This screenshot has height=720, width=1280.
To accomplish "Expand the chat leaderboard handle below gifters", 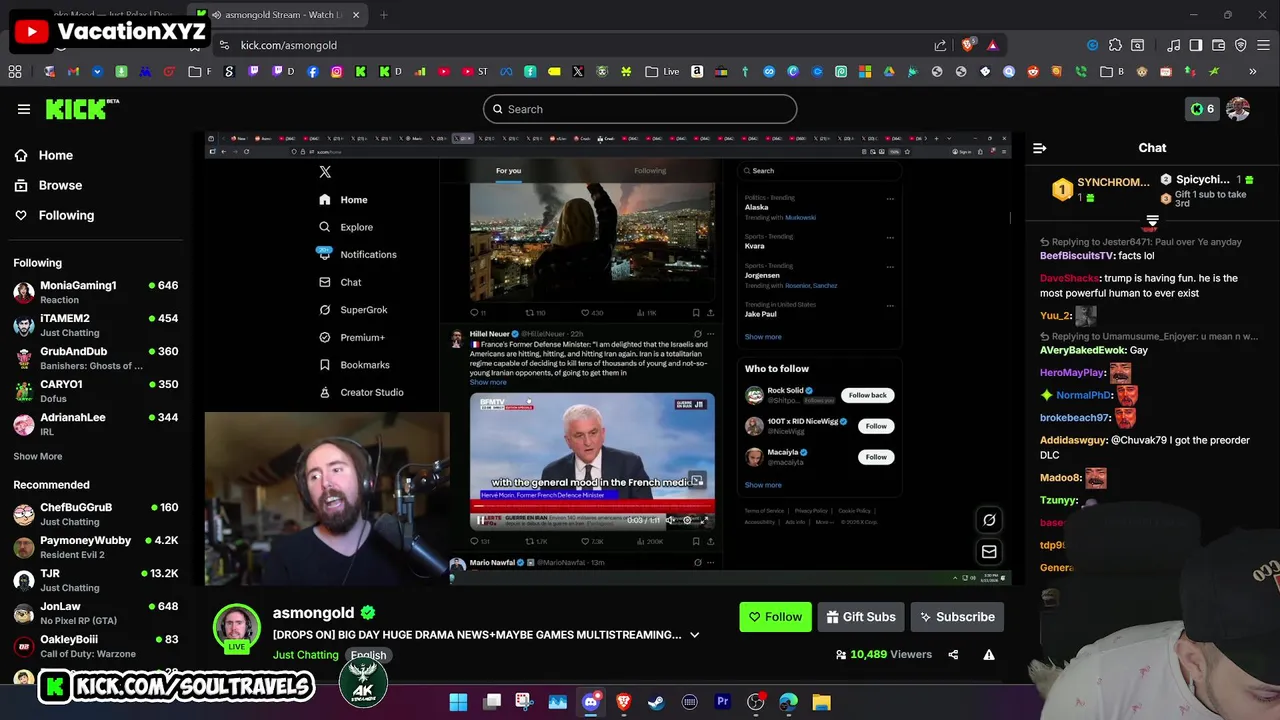I will 1152,221.
